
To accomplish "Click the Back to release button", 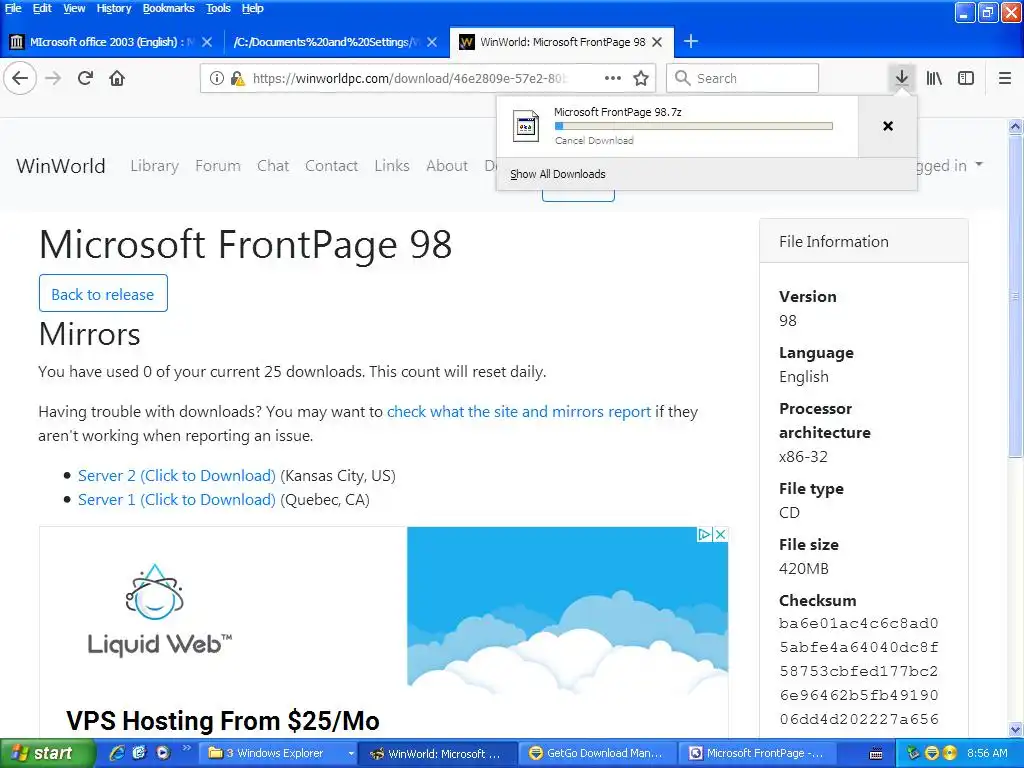I will pos(103,293).
